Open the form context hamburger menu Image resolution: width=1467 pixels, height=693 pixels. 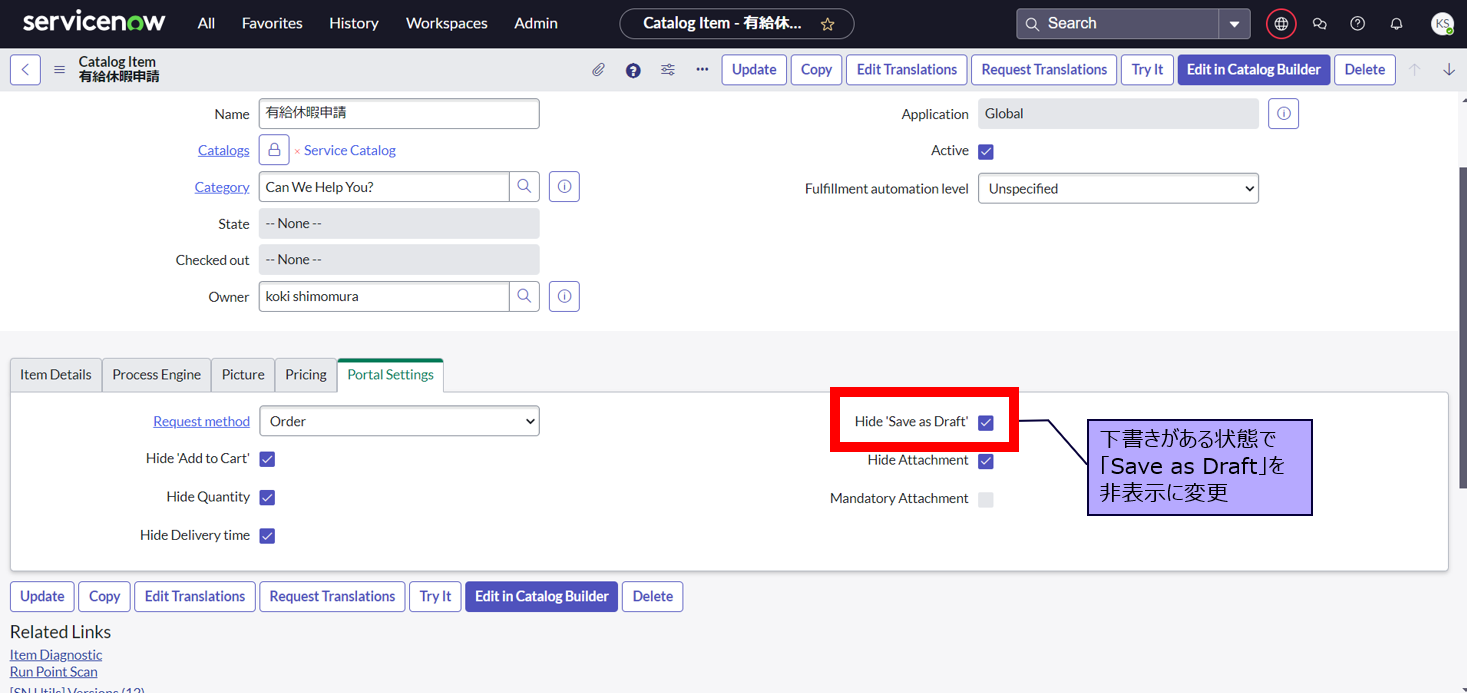pos(59,70)
